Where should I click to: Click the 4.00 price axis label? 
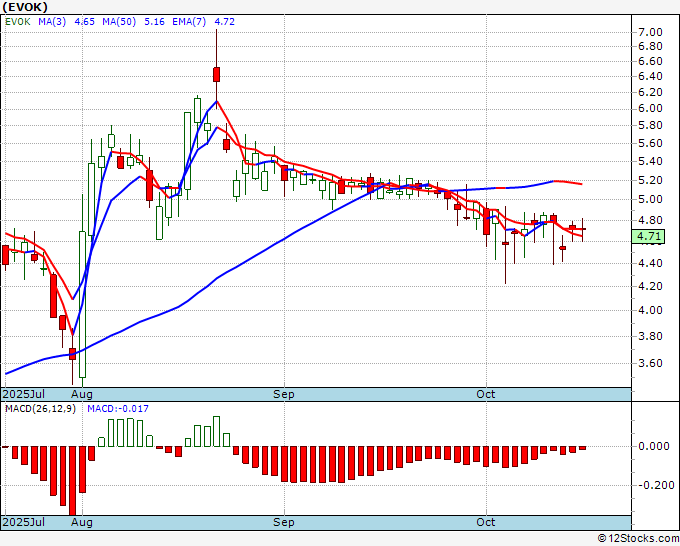pyautogui.click(x=650, y=311)
